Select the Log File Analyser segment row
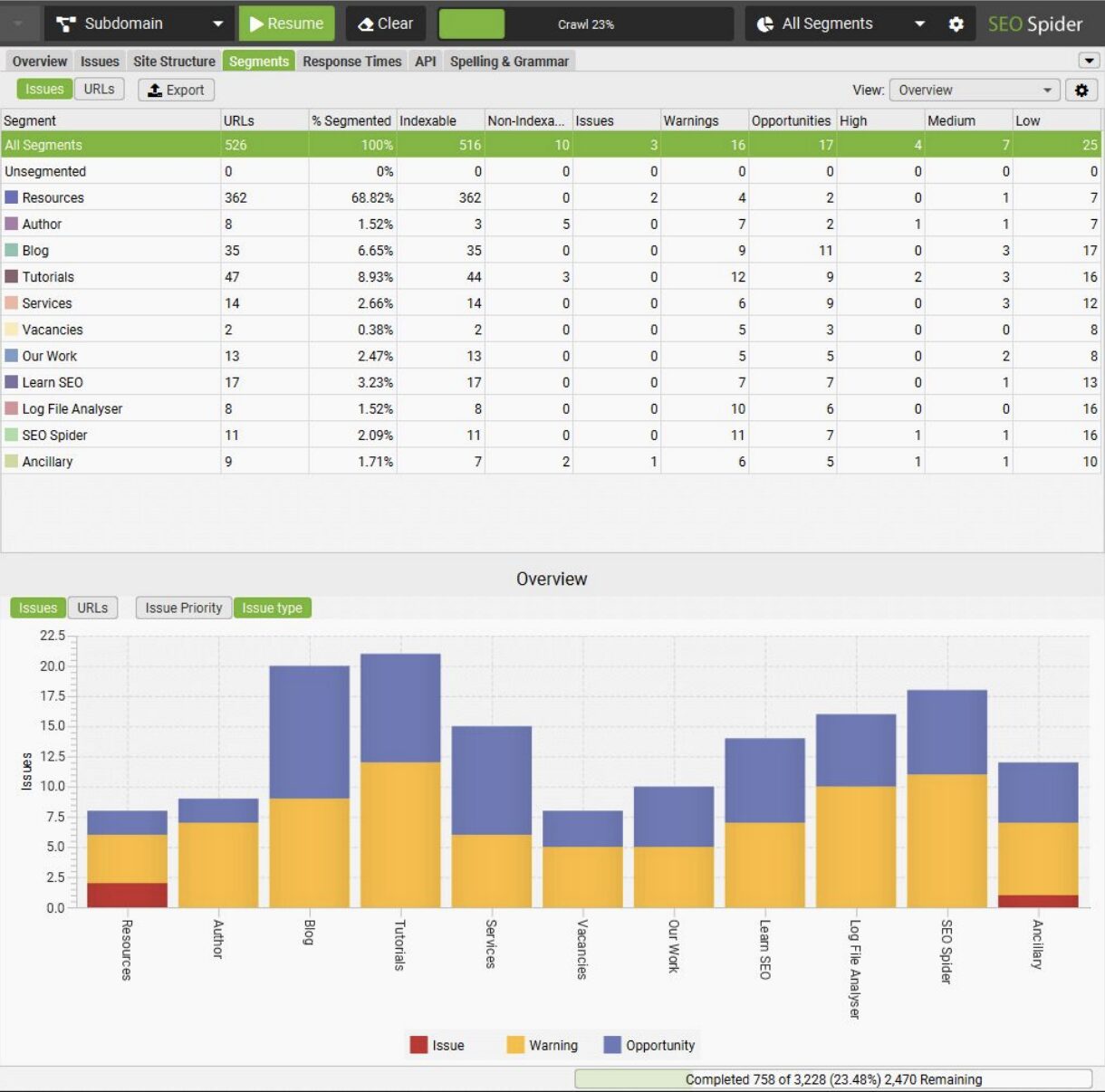This screenshot has height=1092, width=1105. tap(551, 408)
